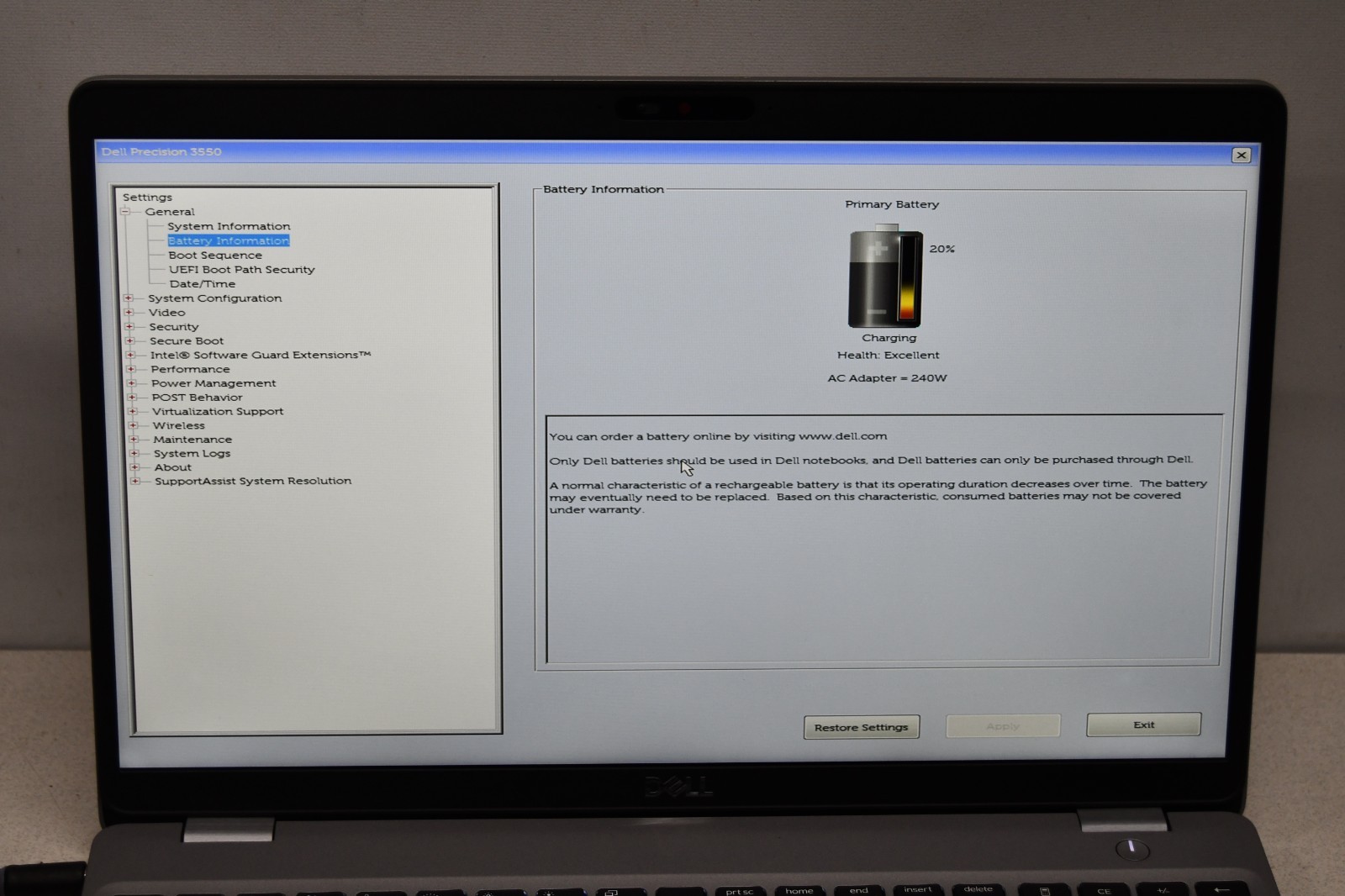
Task: Expand the About node
Action: click(x=134, y=467)
